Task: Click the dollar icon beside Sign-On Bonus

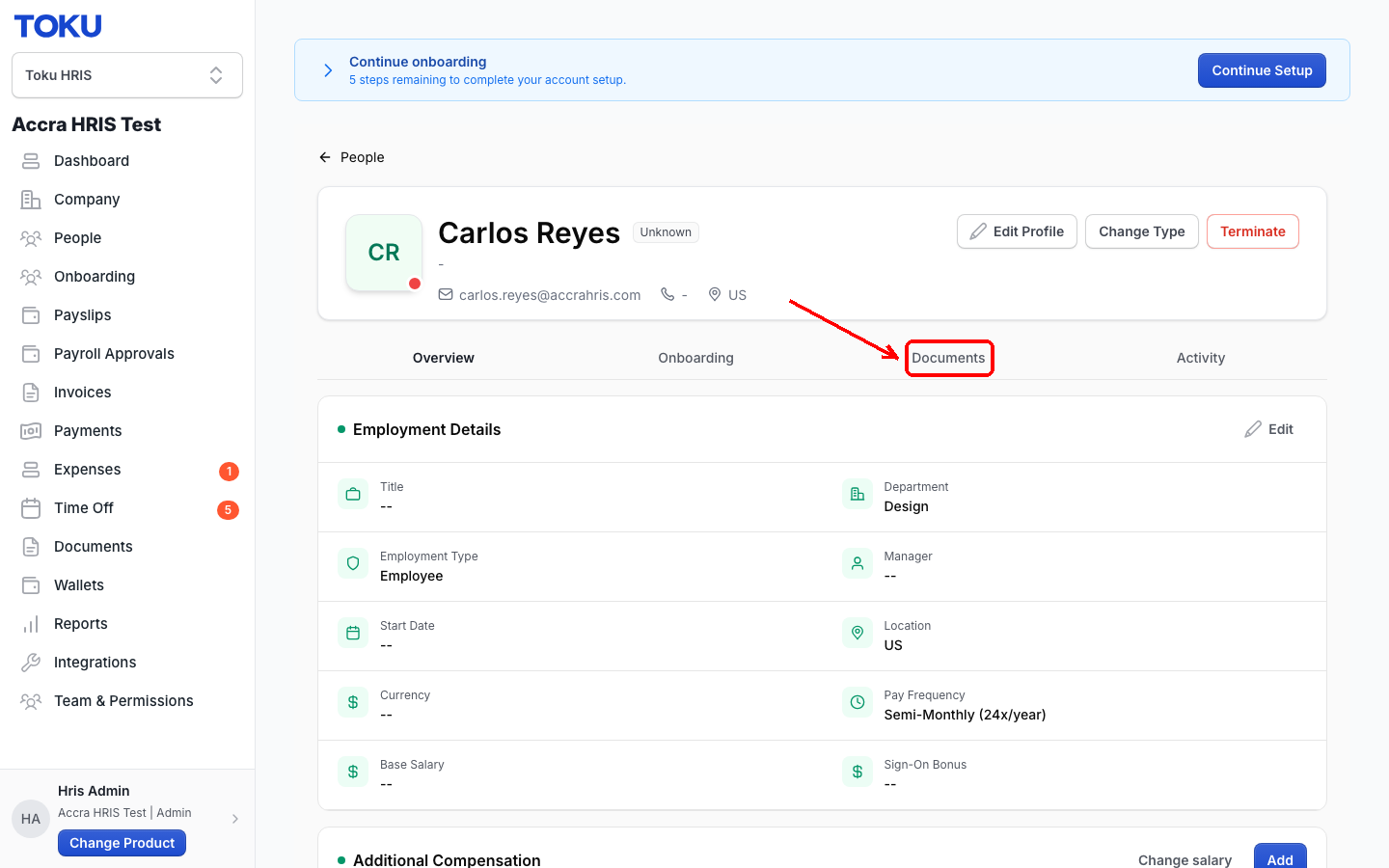Action: tap(858, 773)
